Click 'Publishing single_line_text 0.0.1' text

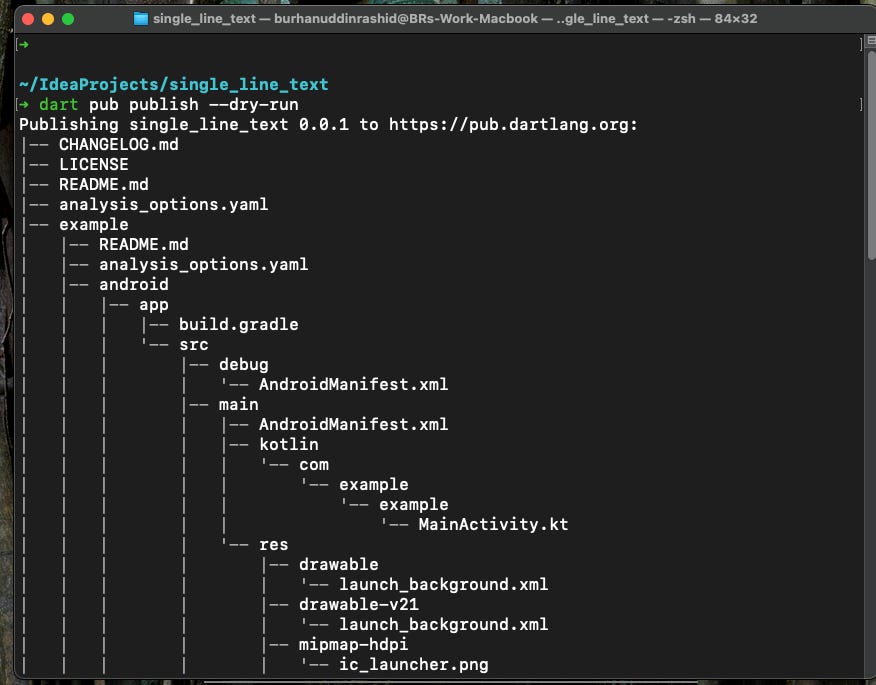coord(184,125)
